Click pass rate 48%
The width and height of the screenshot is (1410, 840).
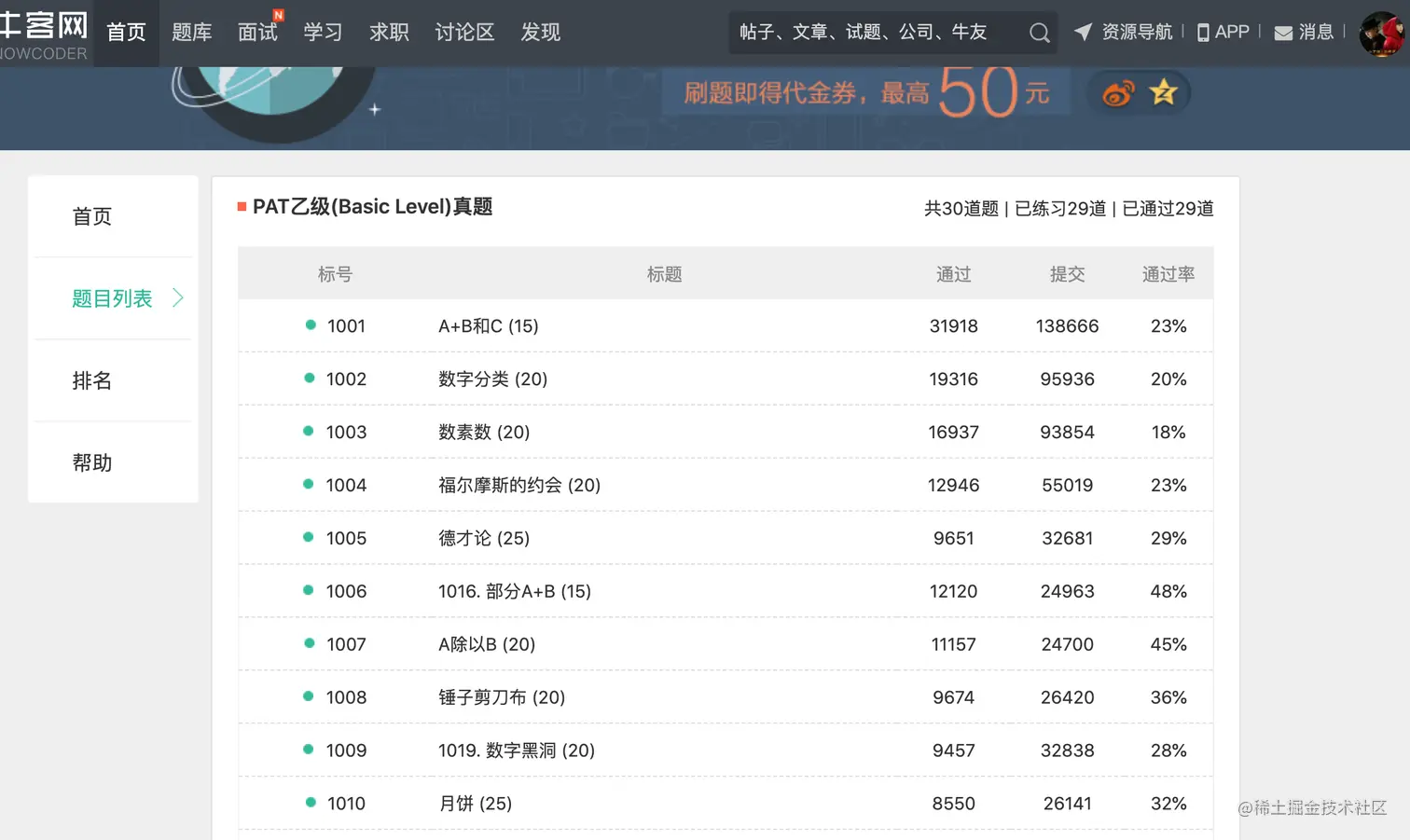coord(1168,592)
